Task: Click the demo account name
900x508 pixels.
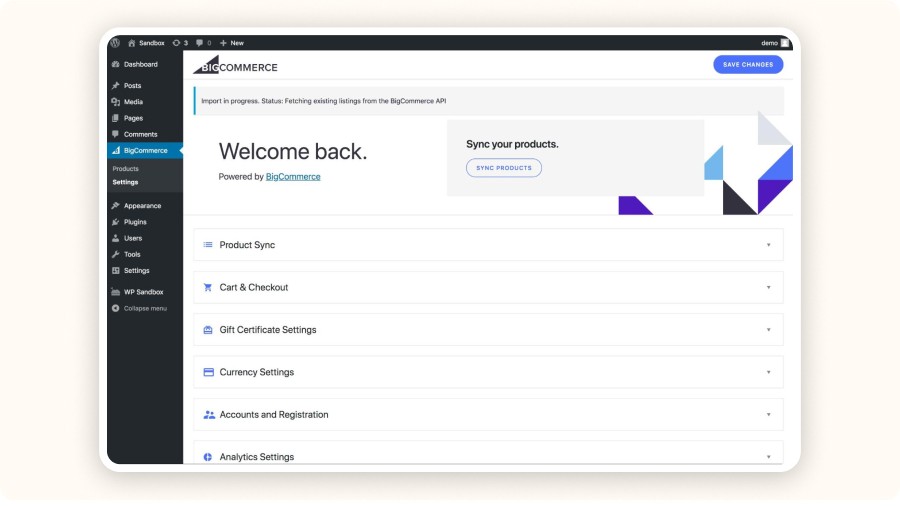Action: click(x=769, y=43)
